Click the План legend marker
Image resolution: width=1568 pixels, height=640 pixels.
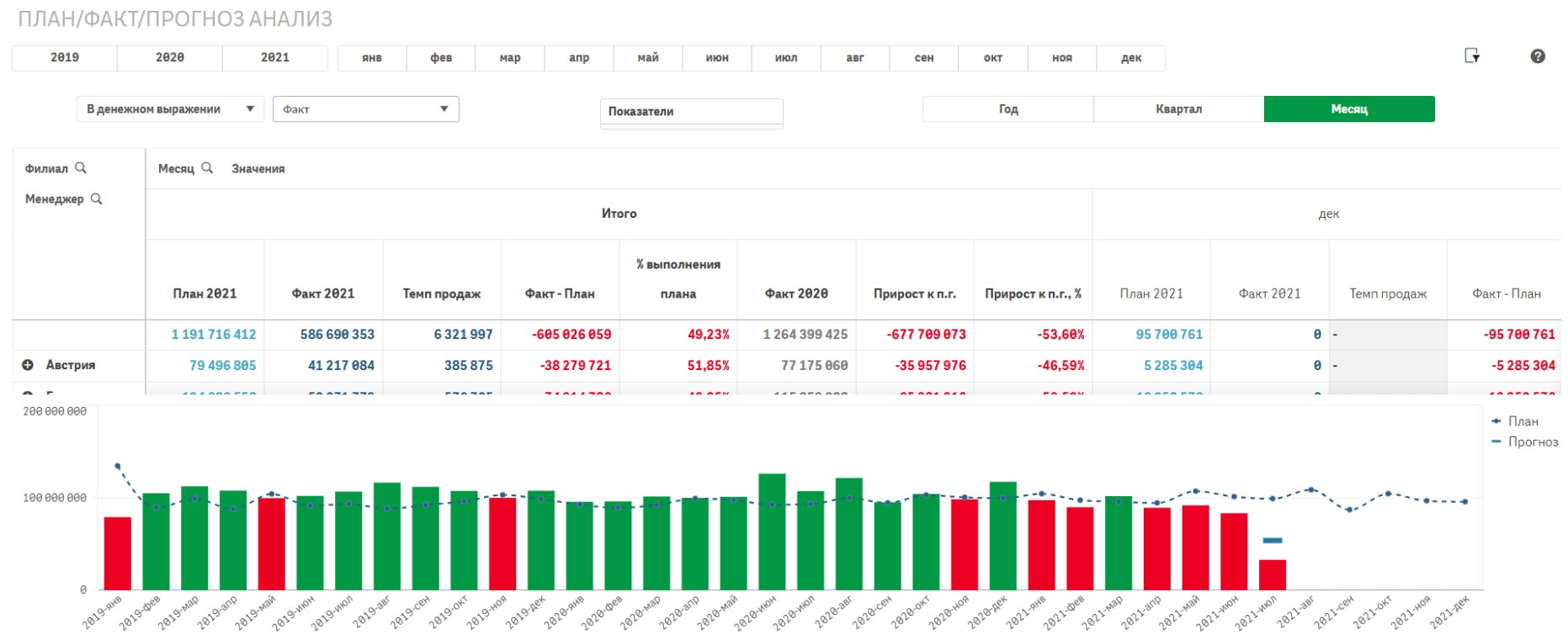(1496, 421)
